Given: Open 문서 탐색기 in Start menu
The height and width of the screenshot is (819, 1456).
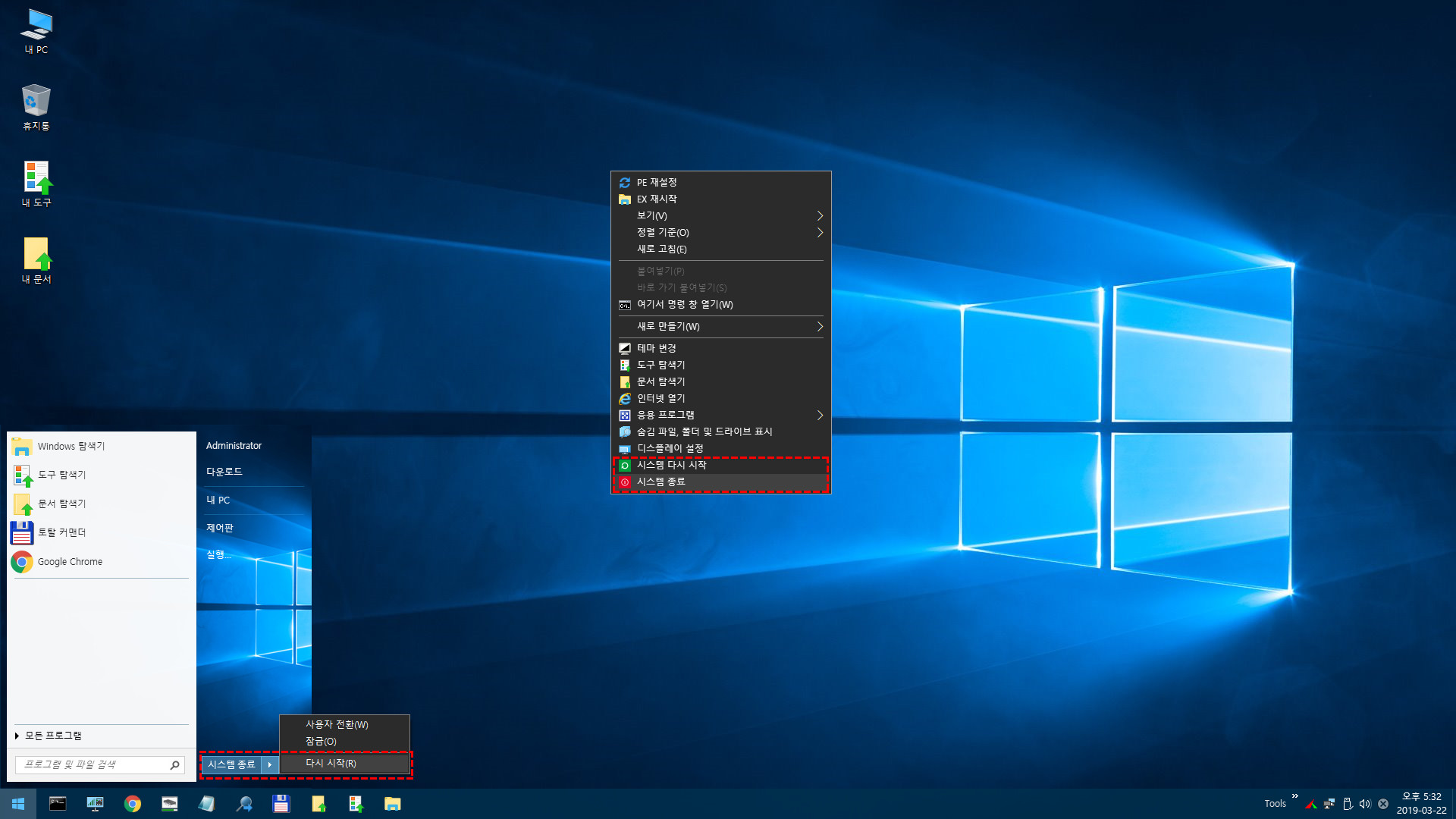Looking at the screenshot, I should pyautogui.click(x=100, y=504).
